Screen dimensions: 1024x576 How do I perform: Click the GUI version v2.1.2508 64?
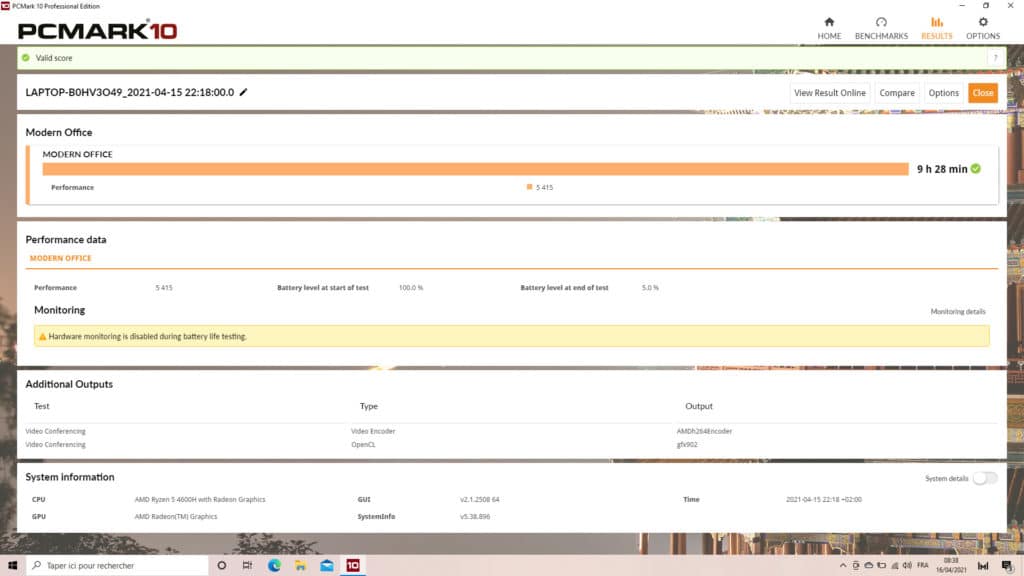tap(479, 499)
